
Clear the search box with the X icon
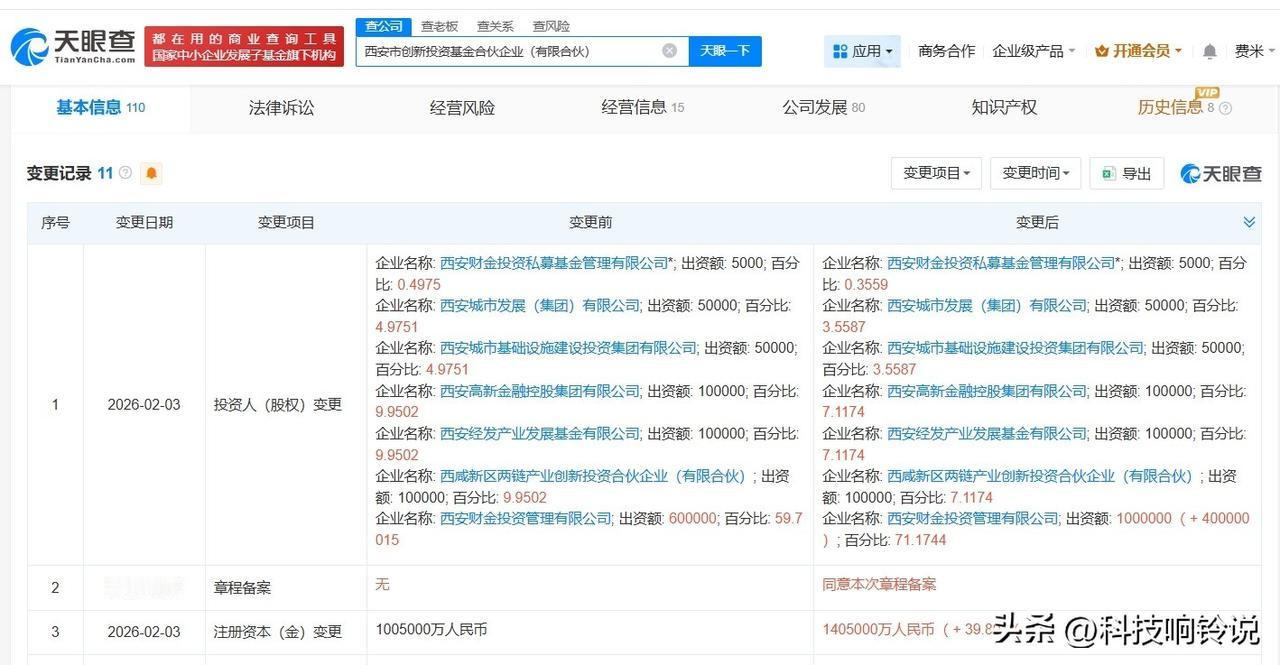click(x=669, y=51)
